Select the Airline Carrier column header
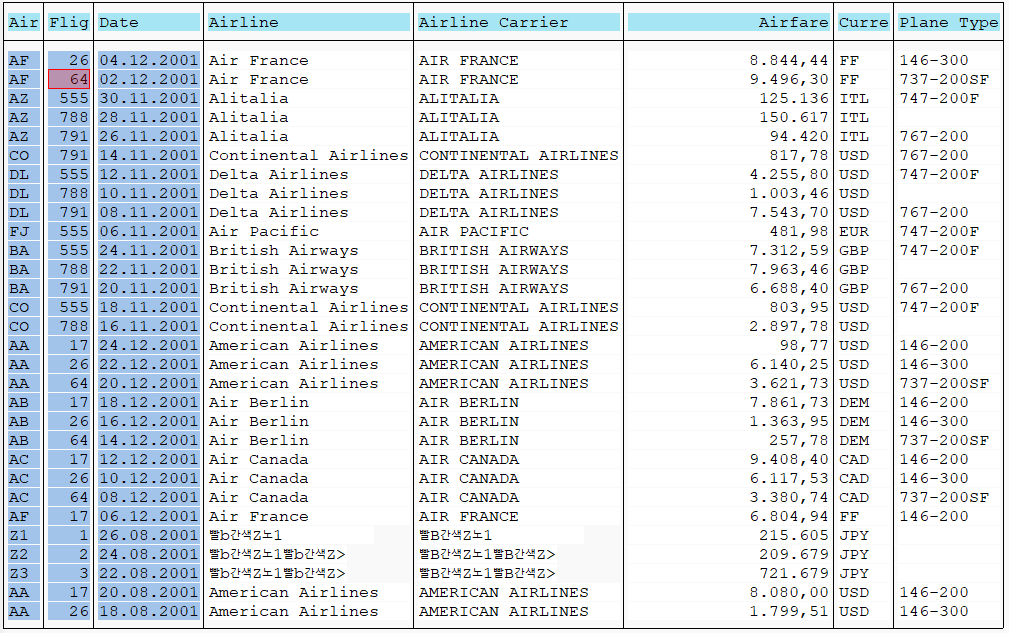 pyautogui.click(x=518, y=23)
